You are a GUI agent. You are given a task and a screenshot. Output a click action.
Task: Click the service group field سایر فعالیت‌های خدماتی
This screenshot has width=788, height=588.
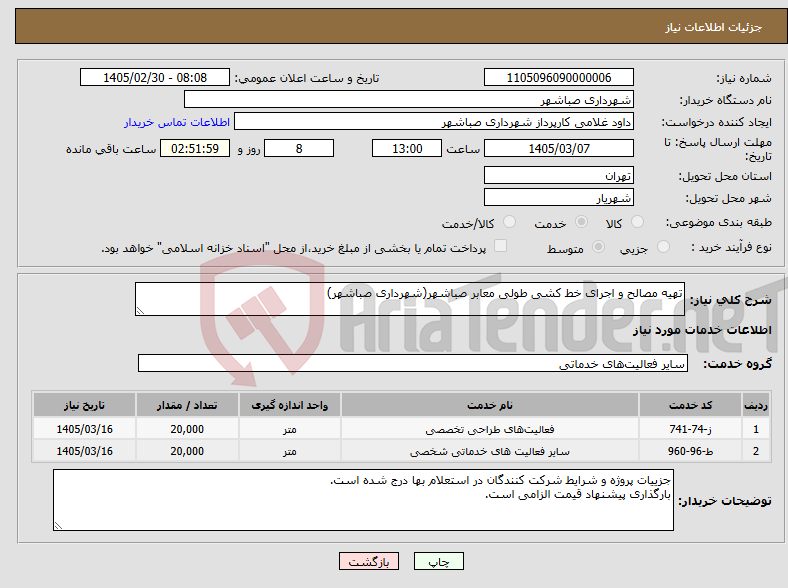[x=413, y=363]
